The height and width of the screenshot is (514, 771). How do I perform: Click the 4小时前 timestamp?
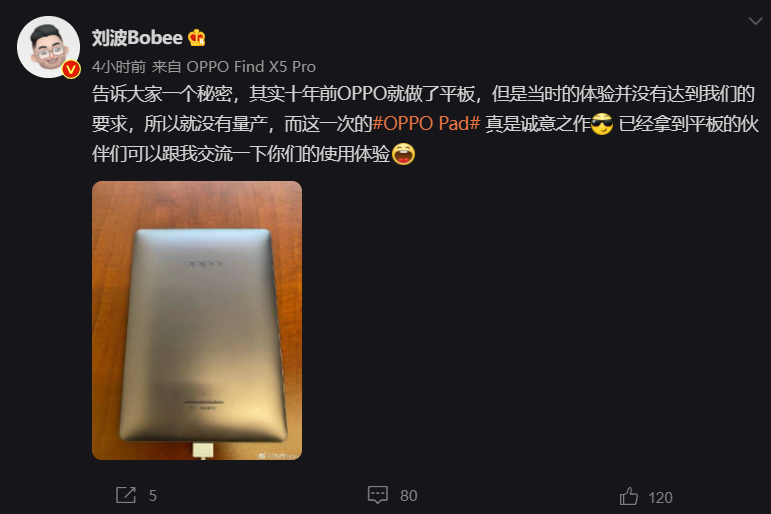click(x=119, y=66)
